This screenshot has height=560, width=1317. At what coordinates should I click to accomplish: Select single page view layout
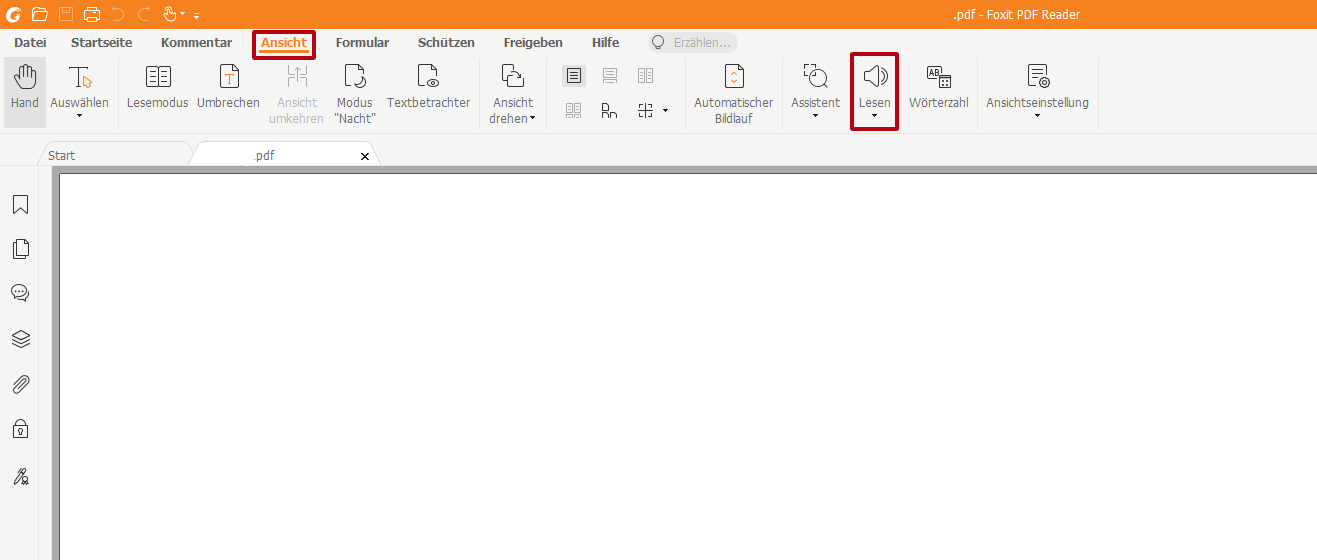click(574, 76)
